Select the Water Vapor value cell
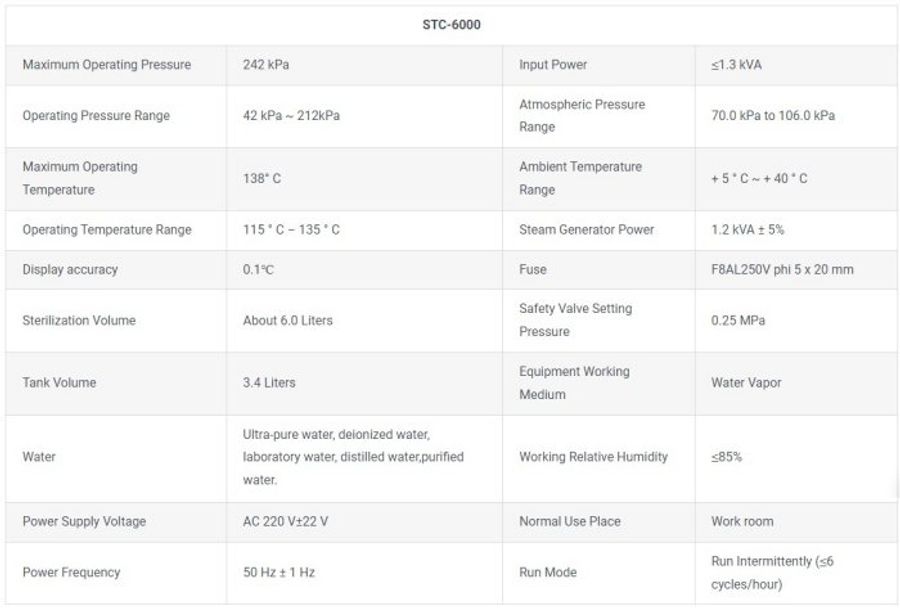Viewport: 900px width, 615px height. pos(745,383)
